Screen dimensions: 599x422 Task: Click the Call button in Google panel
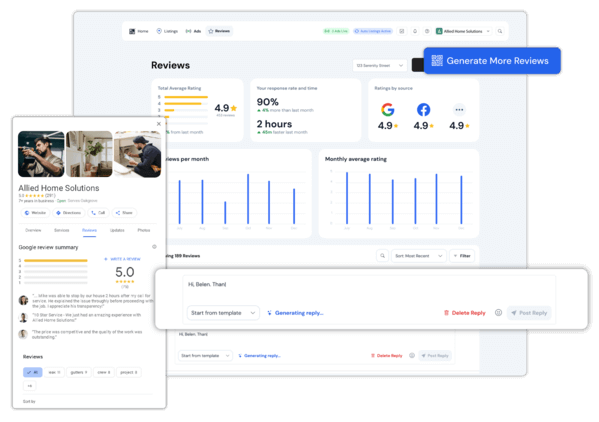tap(98, 213)
